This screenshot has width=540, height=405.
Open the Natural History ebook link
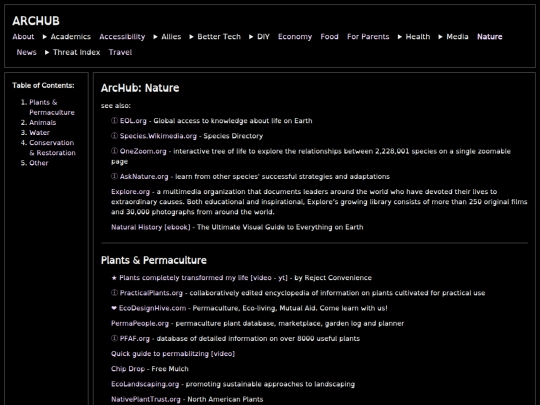pyautogui.click(x=150, y=227)
